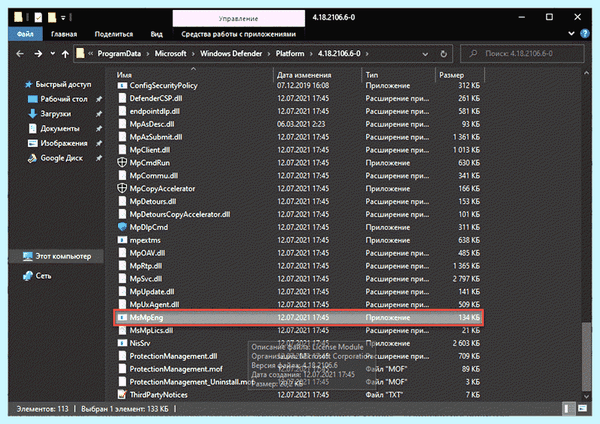Open the Поделиться ribbon tab
This screenshot has width=600, height=424.
coord(114,34)
